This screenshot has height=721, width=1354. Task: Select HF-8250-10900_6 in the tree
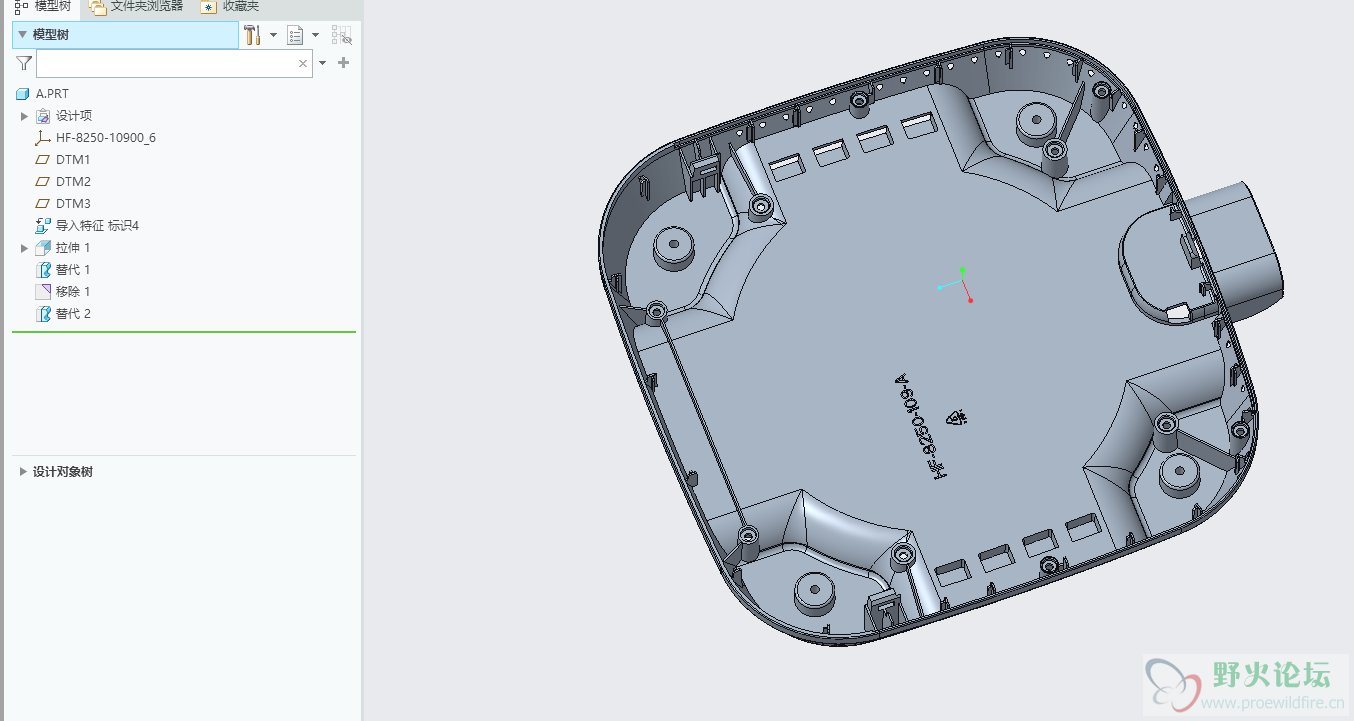(106, 138)
